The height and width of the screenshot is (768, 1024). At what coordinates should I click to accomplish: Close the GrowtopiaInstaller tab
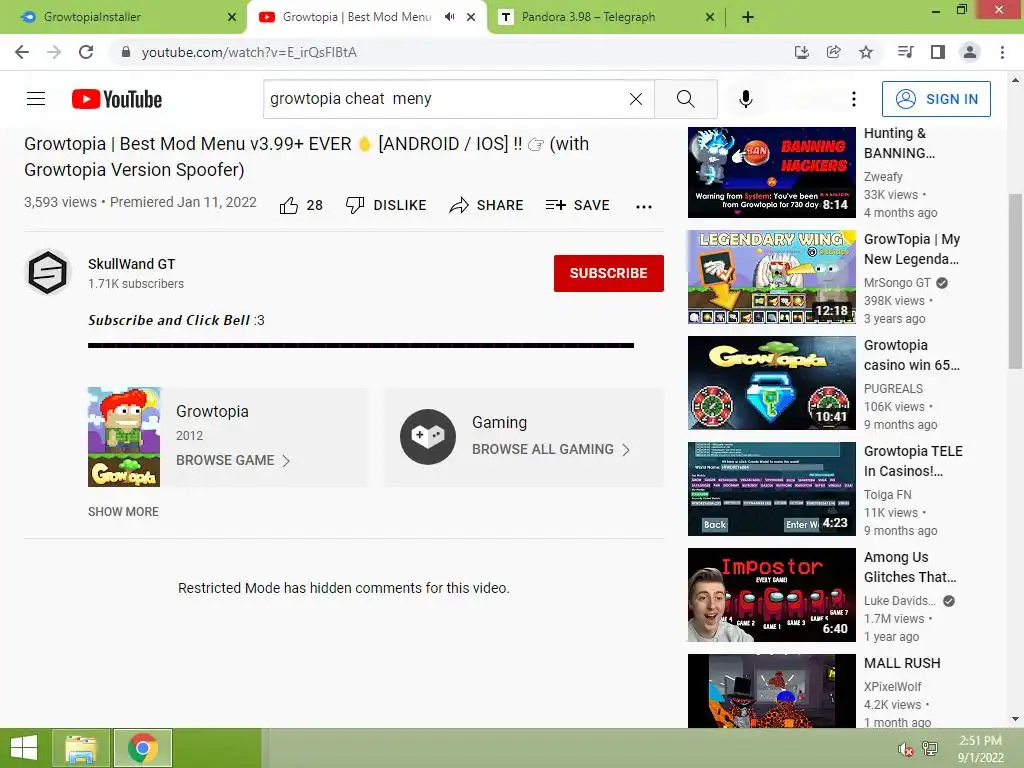click(x=232, y=17)
